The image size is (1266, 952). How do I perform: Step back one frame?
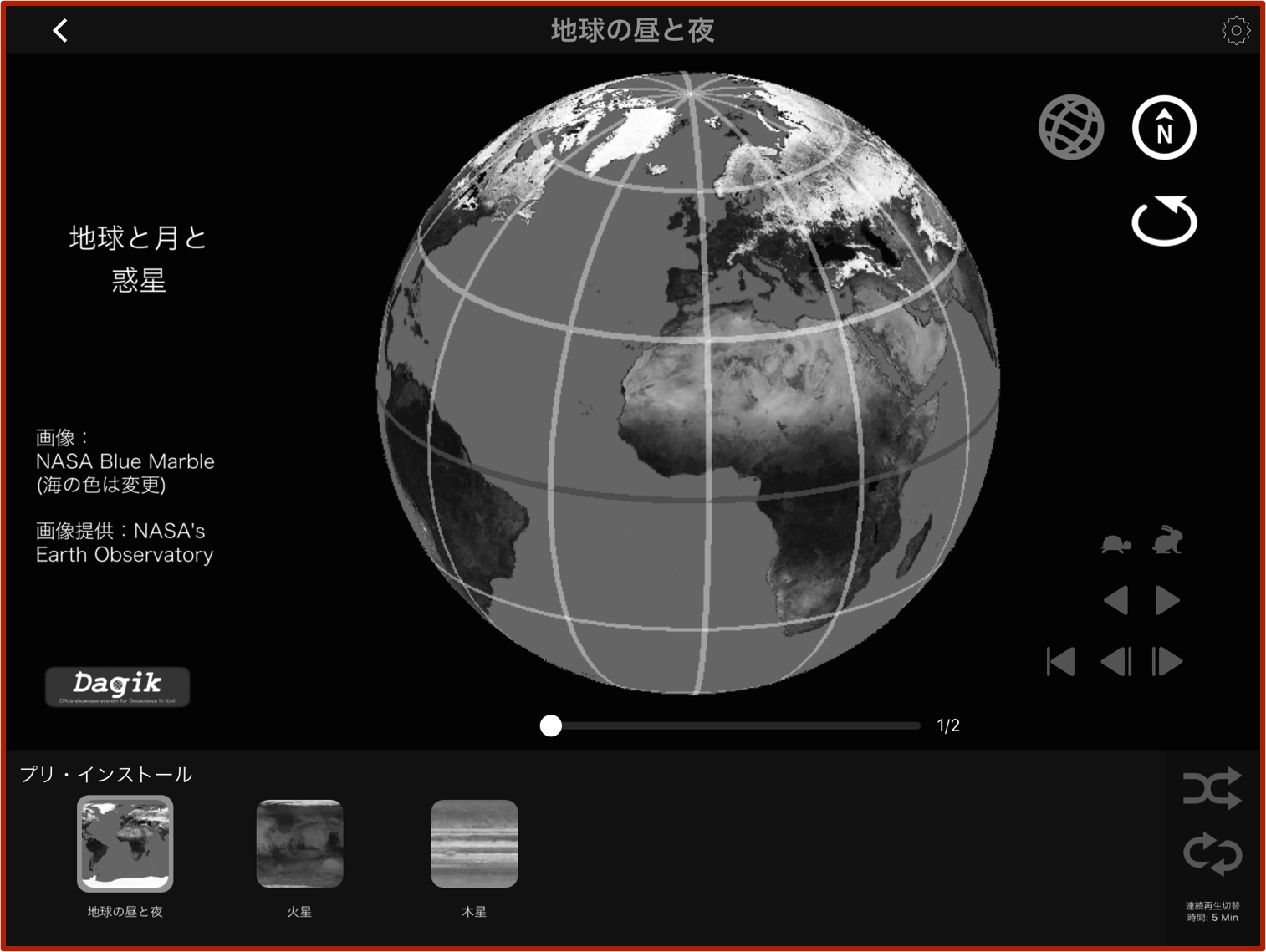[x=1116, y=662]
